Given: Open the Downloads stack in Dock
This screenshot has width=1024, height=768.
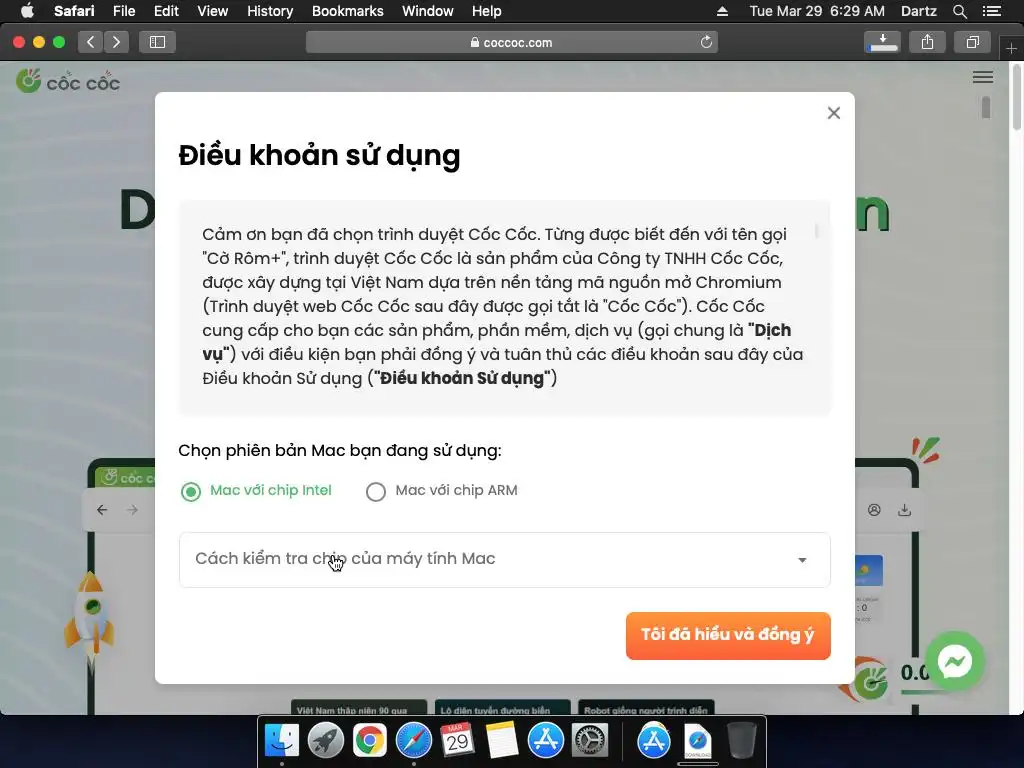Looking at the screenshot, I should tap(697, 742).
